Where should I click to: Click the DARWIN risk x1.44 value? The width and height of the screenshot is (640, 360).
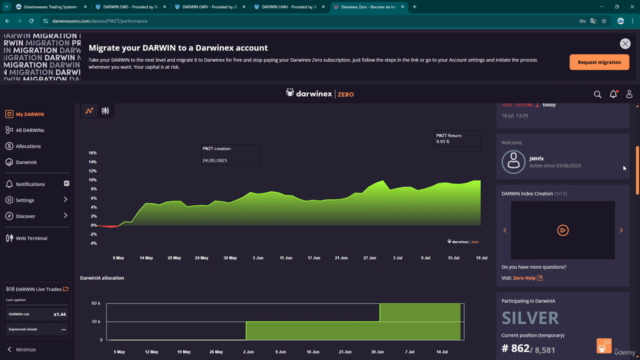click(x=60, y=314)
